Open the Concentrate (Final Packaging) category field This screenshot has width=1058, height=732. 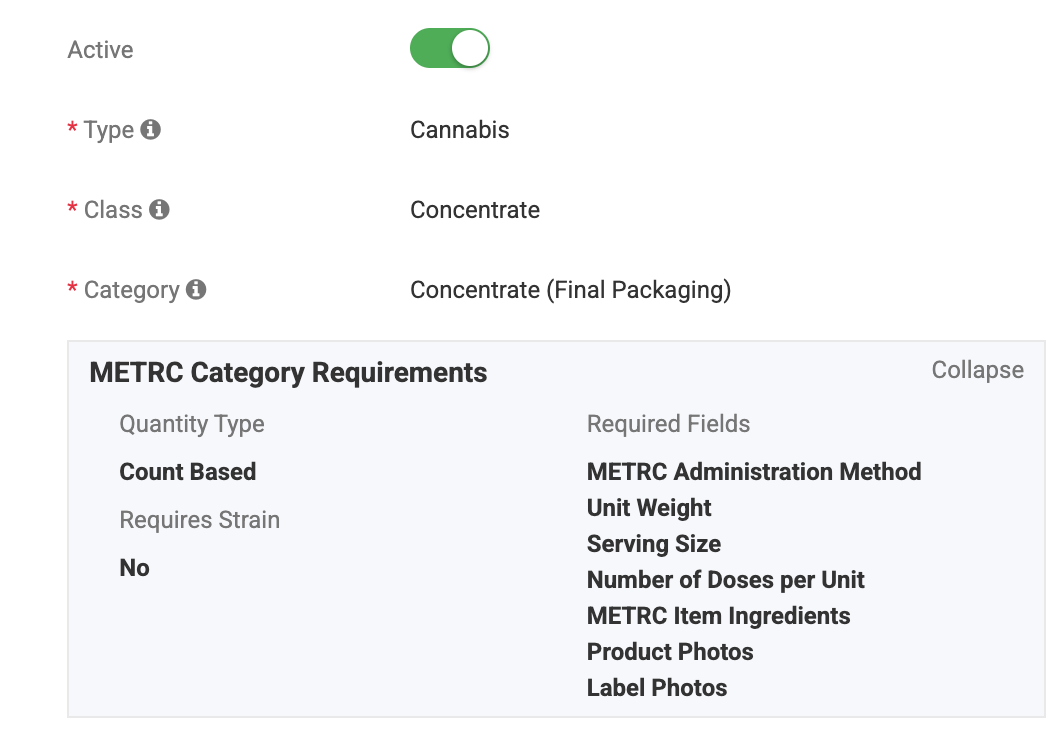[571, 290]
